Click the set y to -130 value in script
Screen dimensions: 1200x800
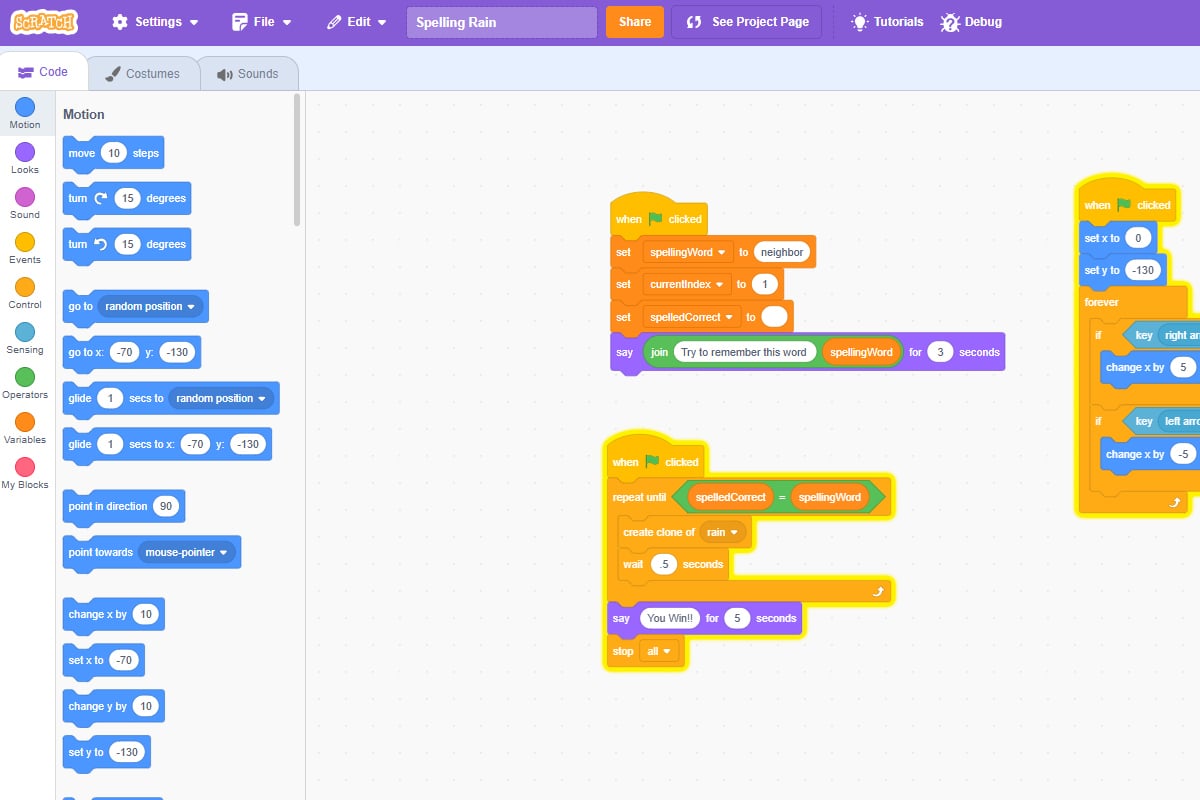click(x=1141, y=270)
